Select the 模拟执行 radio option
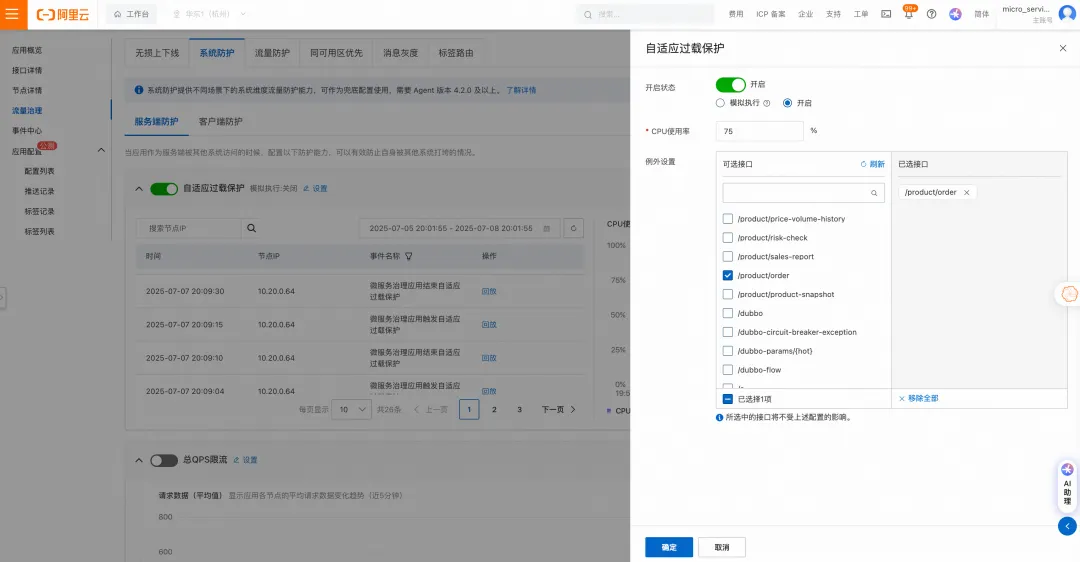Viewport: 1080px width, 562px height. coord(720,103)
